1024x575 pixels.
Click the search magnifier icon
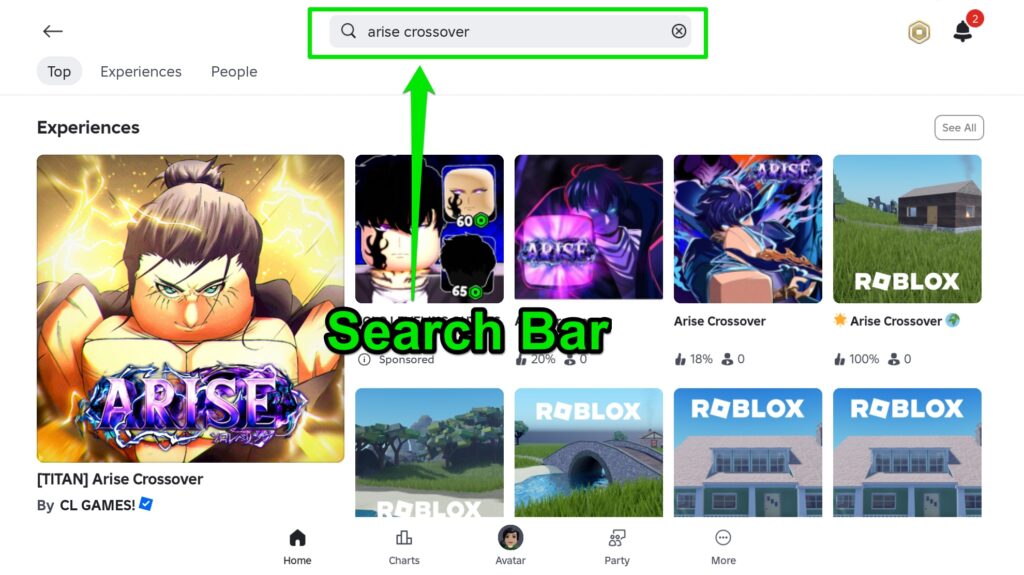coord(349,31)
